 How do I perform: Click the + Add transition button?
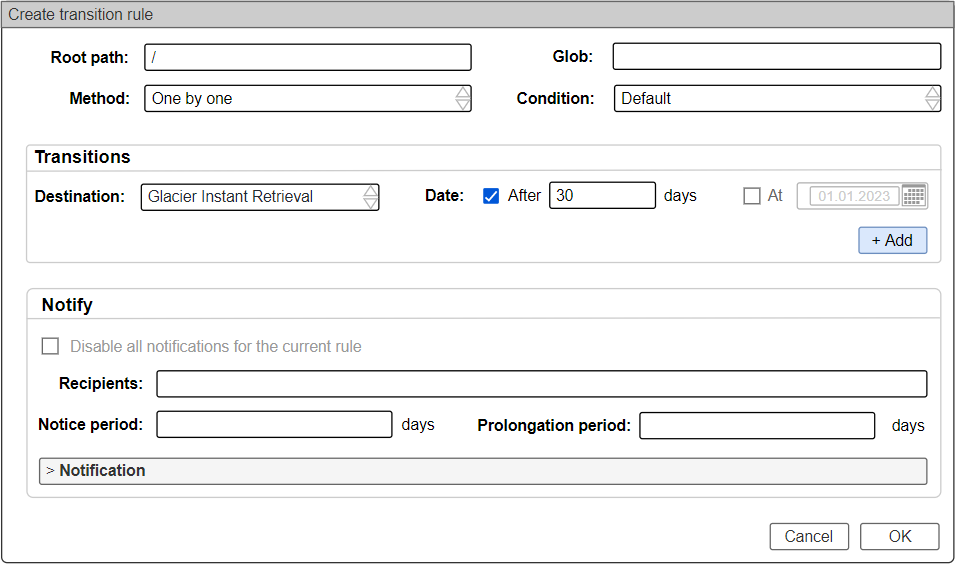[x=893, y=240]
